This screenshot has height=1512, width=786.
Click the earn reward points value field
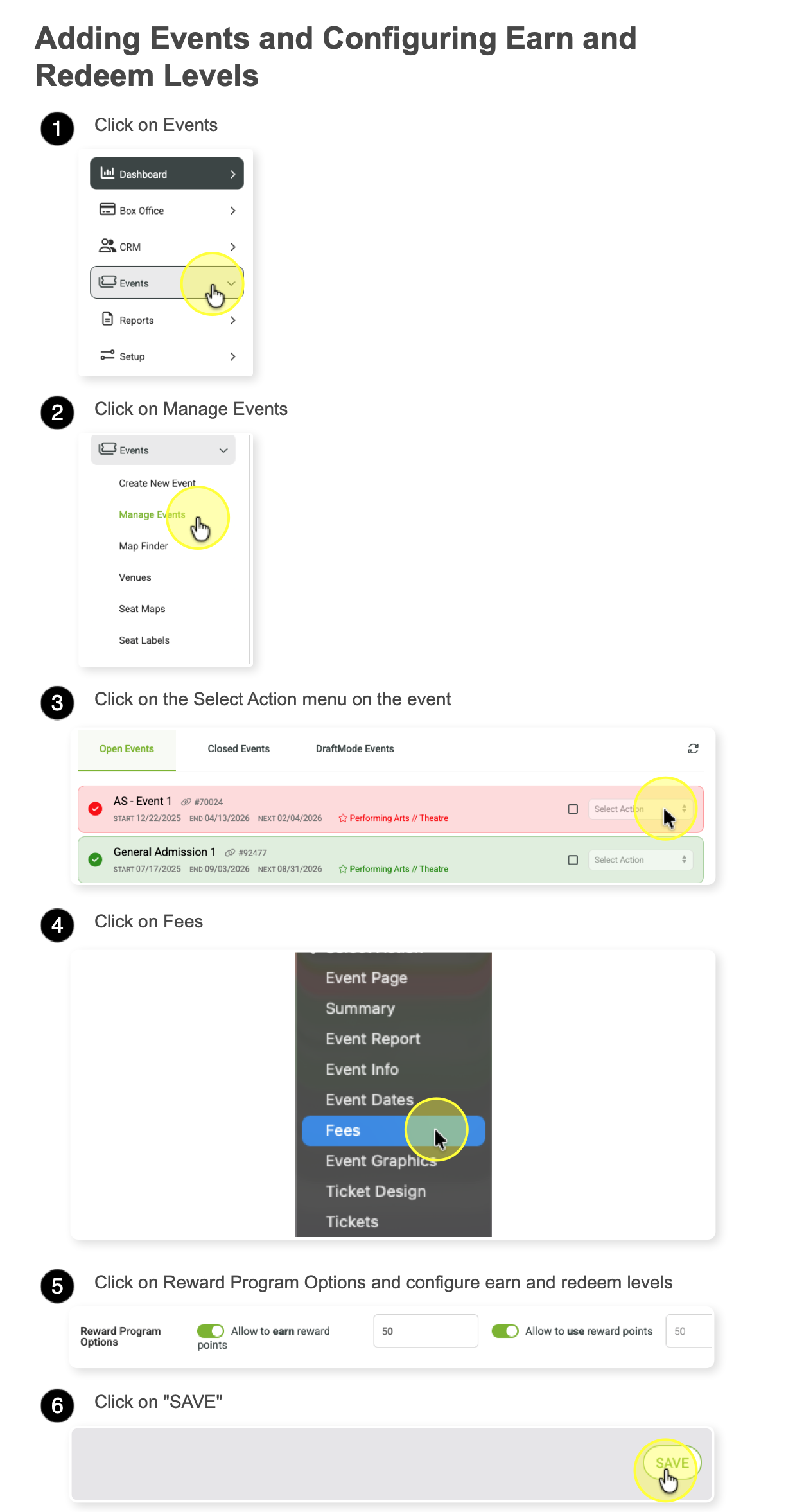click(x=426, y=1331)
